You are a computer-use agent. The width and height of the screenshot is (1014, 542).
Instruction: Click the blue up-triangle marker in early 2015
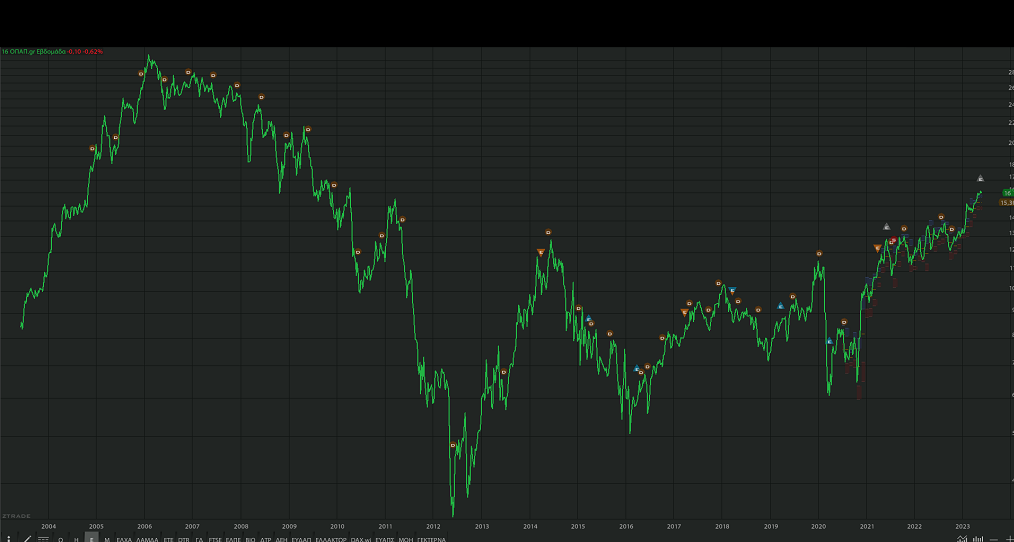588,318
